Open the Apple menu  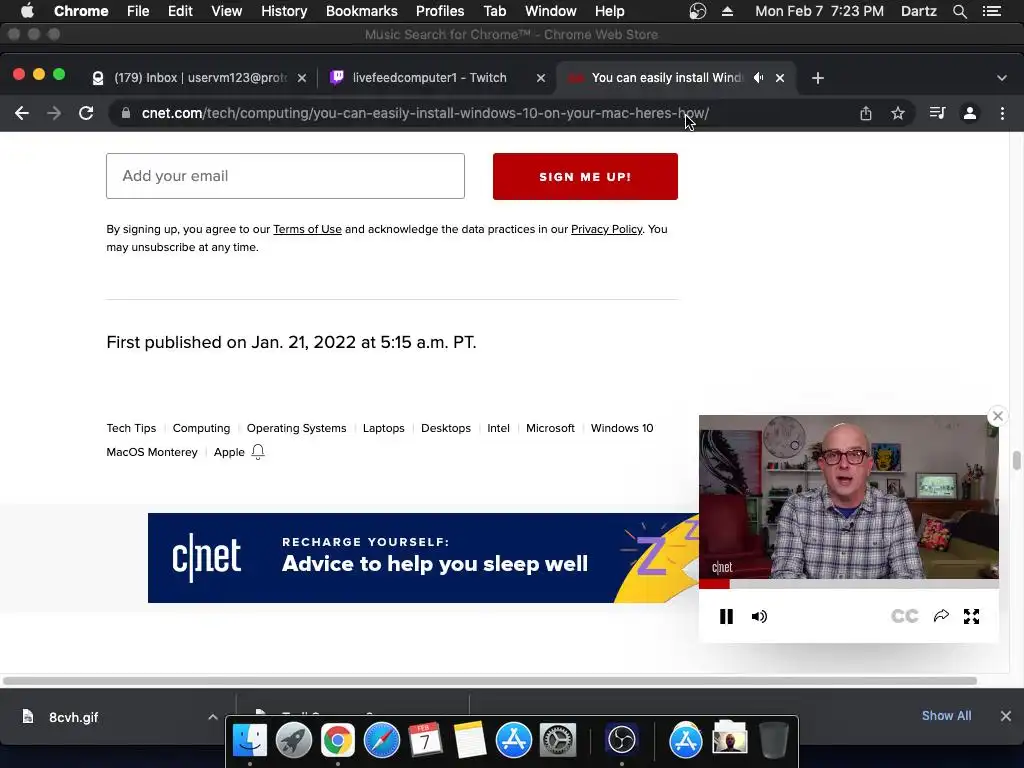pyautogui.click(x=27, y=11)
